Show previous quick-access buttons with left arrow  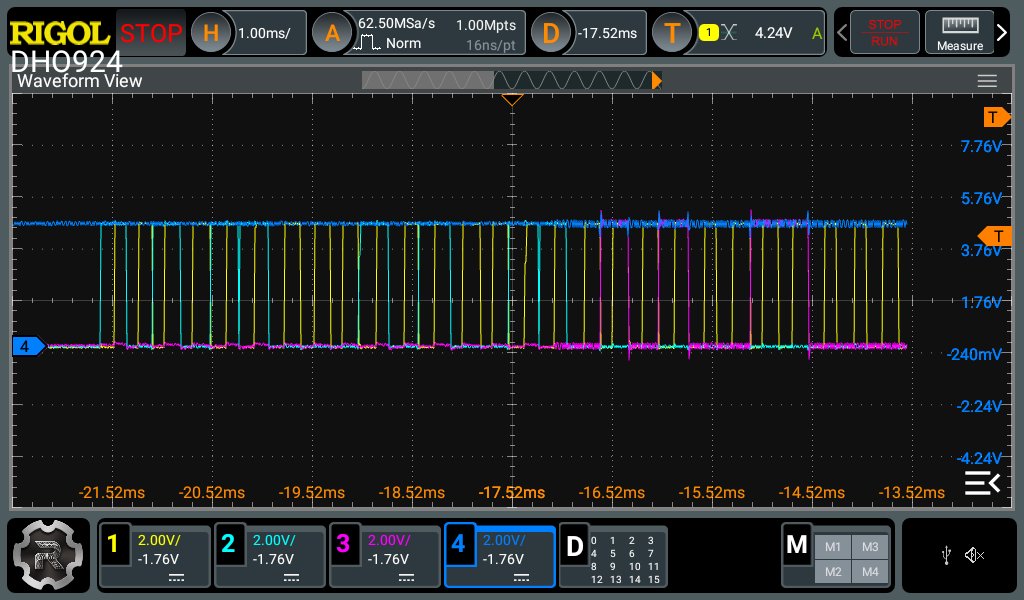[842, 33]
